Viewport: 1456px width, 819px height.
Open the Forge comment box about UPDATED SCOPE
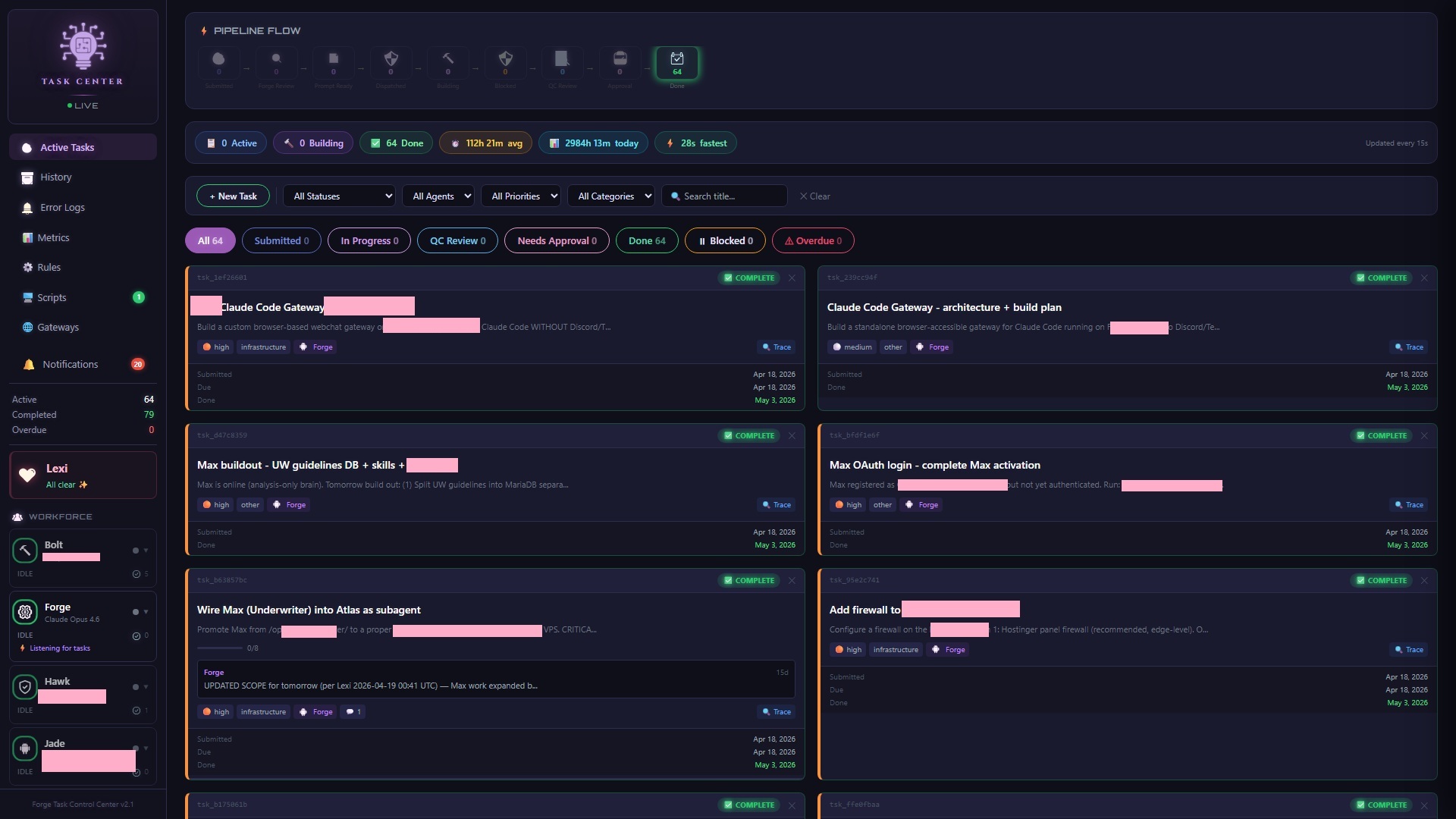coord(496,679)
